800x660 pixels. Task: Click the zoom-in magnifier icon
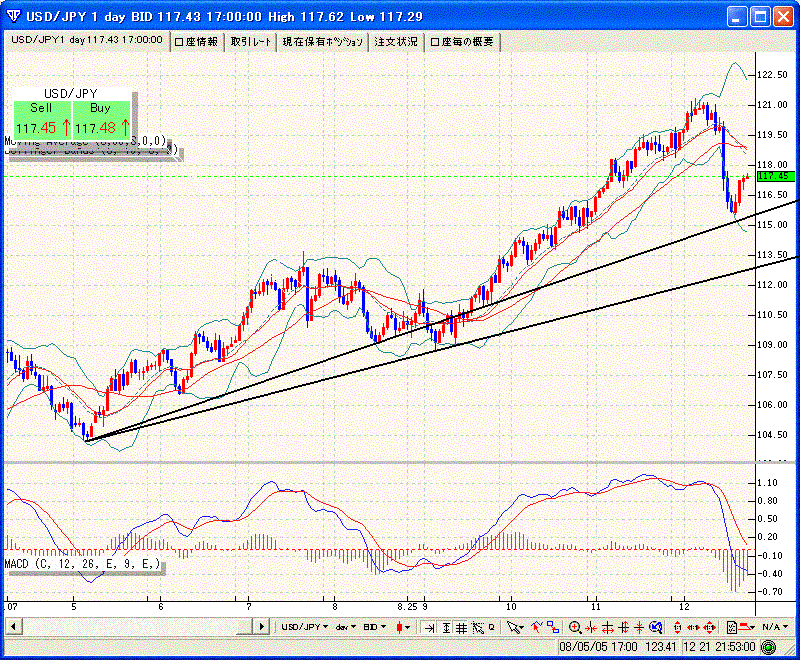(x=575, y=627)
